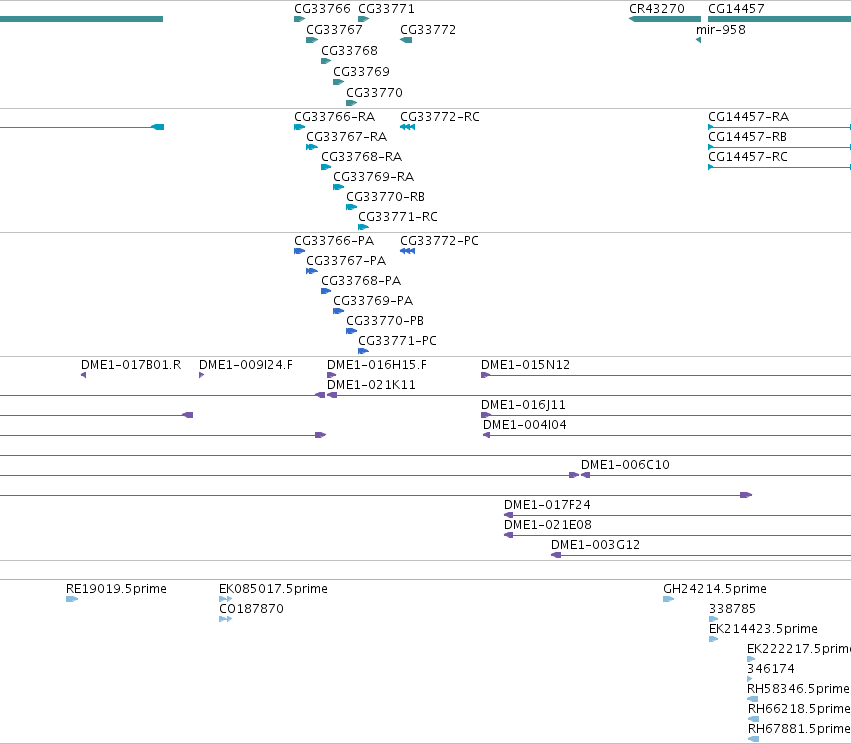Viewport: 851px width, 744px height.
Task: Click transcript CG14457-RB
Action: point(747,137)
